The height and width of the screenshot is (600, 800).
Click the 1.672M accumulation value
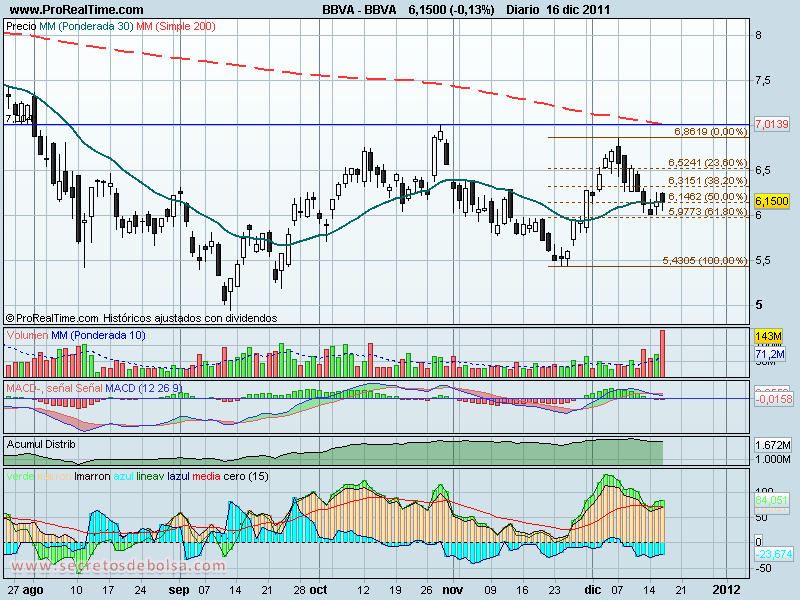pos(772,445)
